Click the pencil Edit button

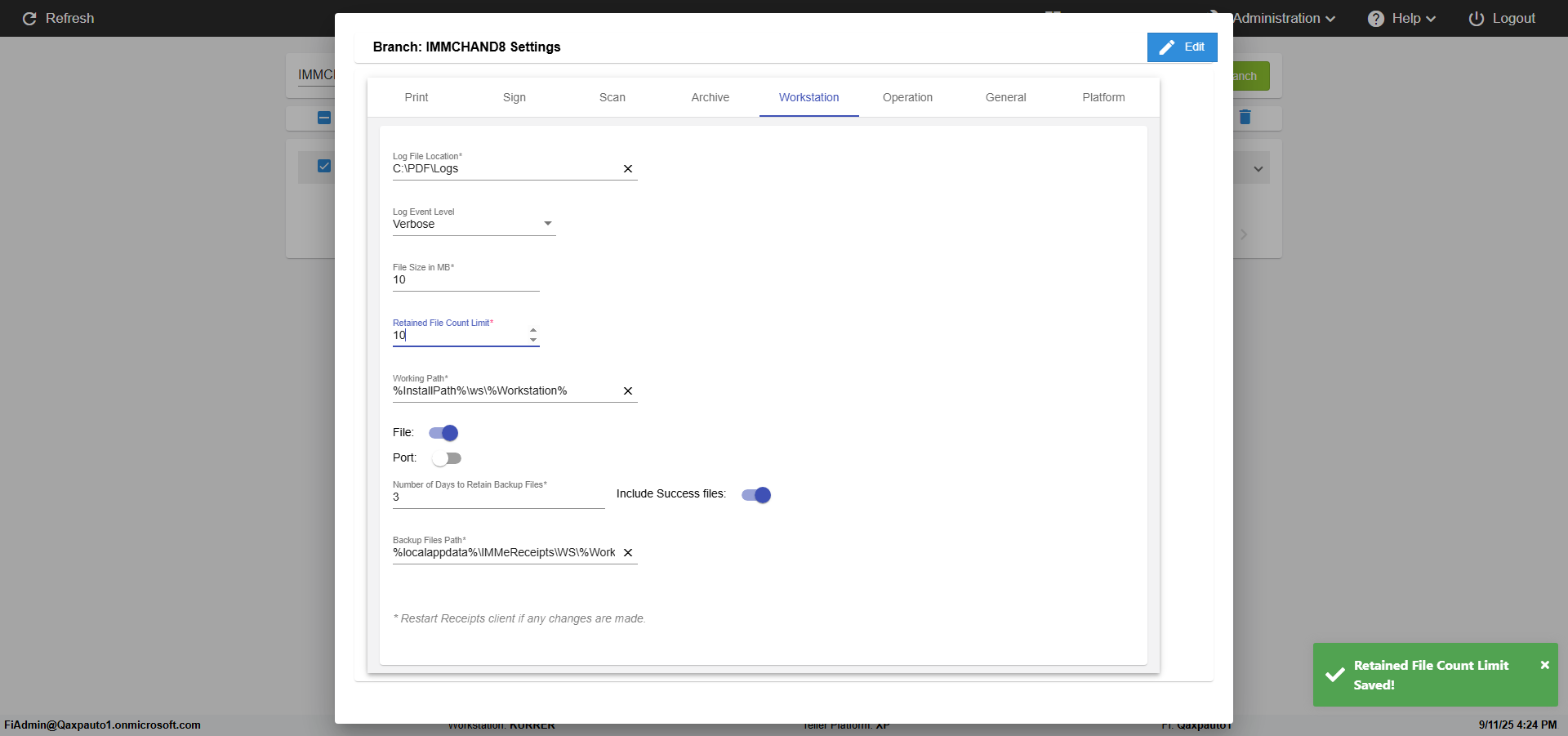1182,47
